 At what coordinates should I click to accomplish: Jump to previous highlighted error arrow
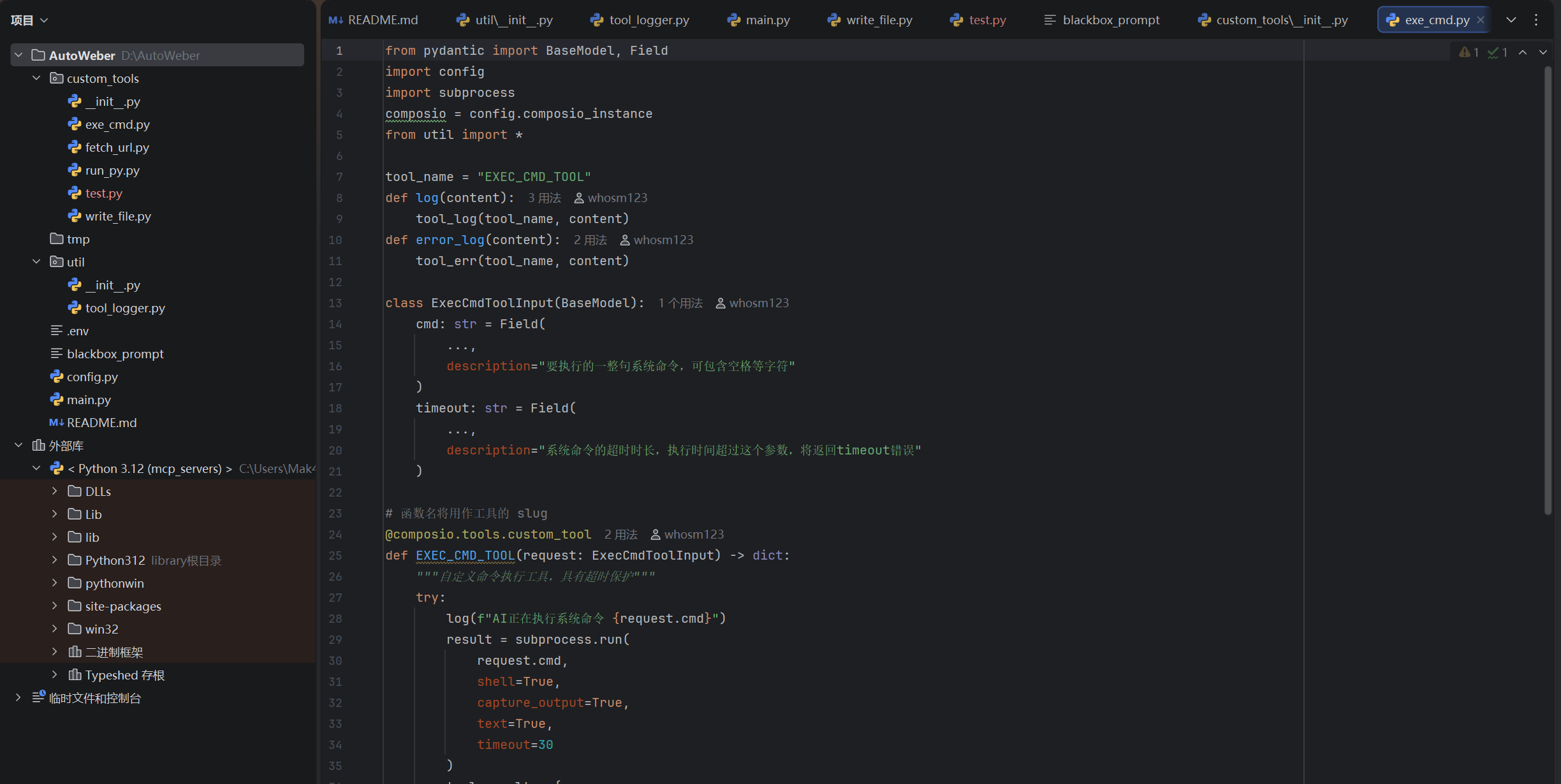coord(1523,52)
